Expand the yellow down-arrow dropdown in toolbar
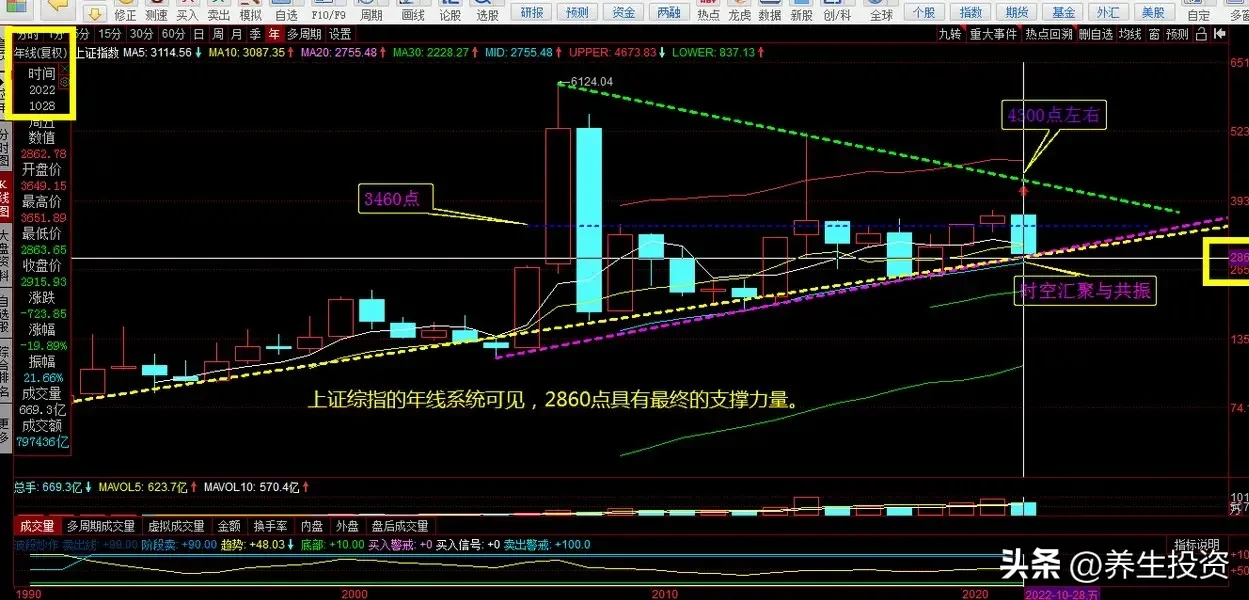Image resolution: width=1249 pixels, height=600 pixels. (93, 13)
